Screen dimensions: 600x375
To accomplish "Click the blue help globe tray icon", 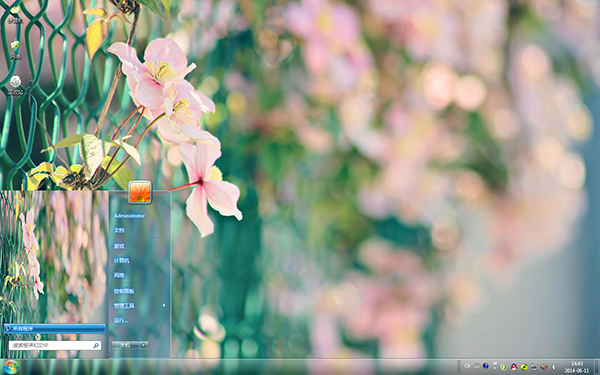I will click(486, 366).
